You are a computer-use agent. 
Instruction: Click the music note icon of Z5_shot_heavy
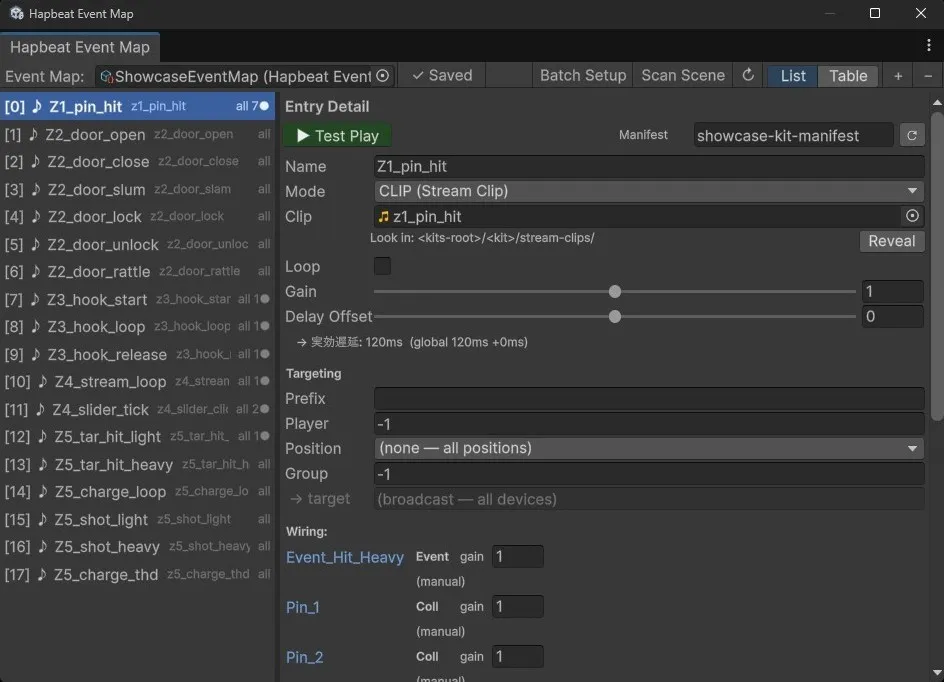coord(42,547)
